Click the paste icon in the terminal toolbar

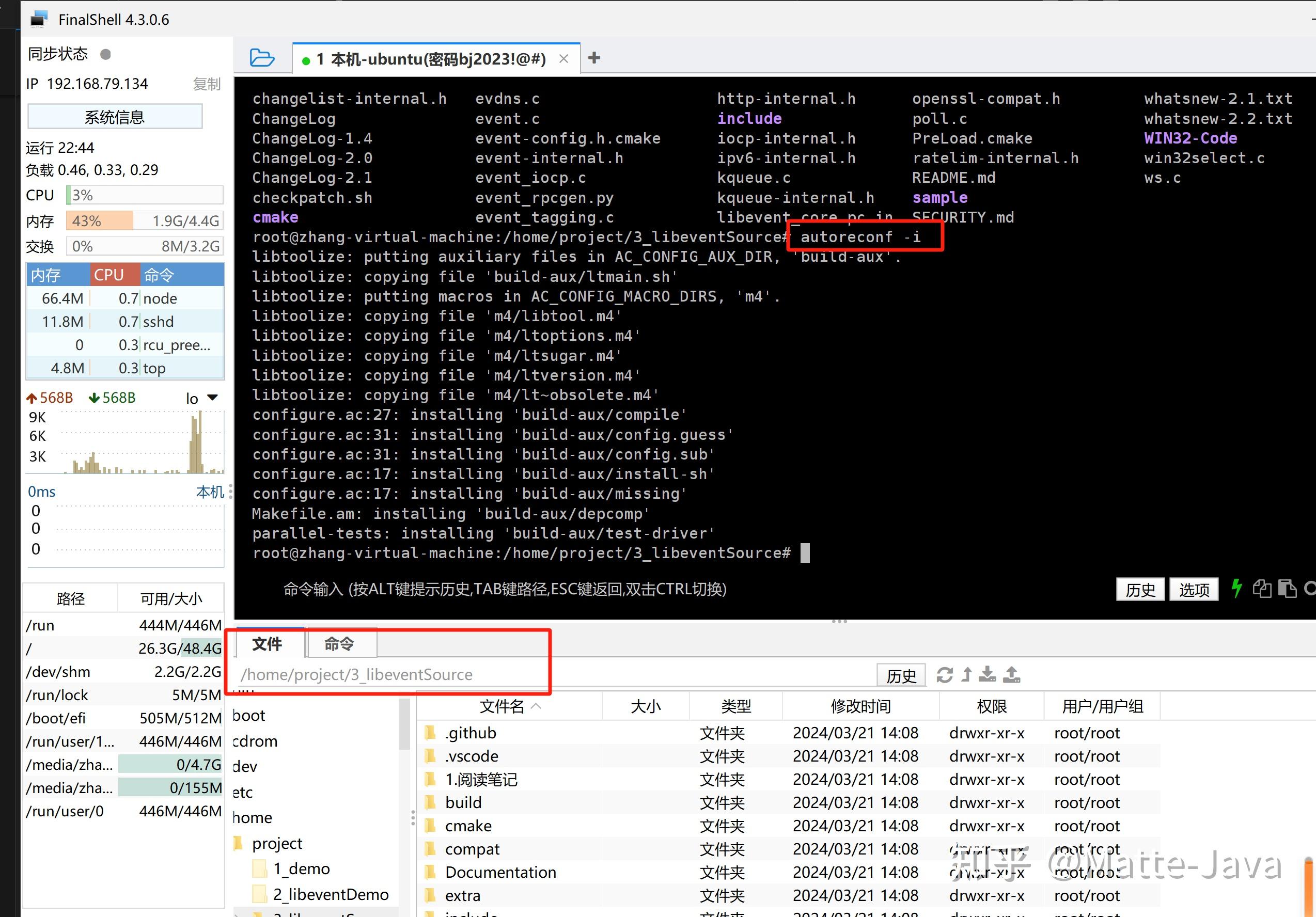tap(1288, 589)
